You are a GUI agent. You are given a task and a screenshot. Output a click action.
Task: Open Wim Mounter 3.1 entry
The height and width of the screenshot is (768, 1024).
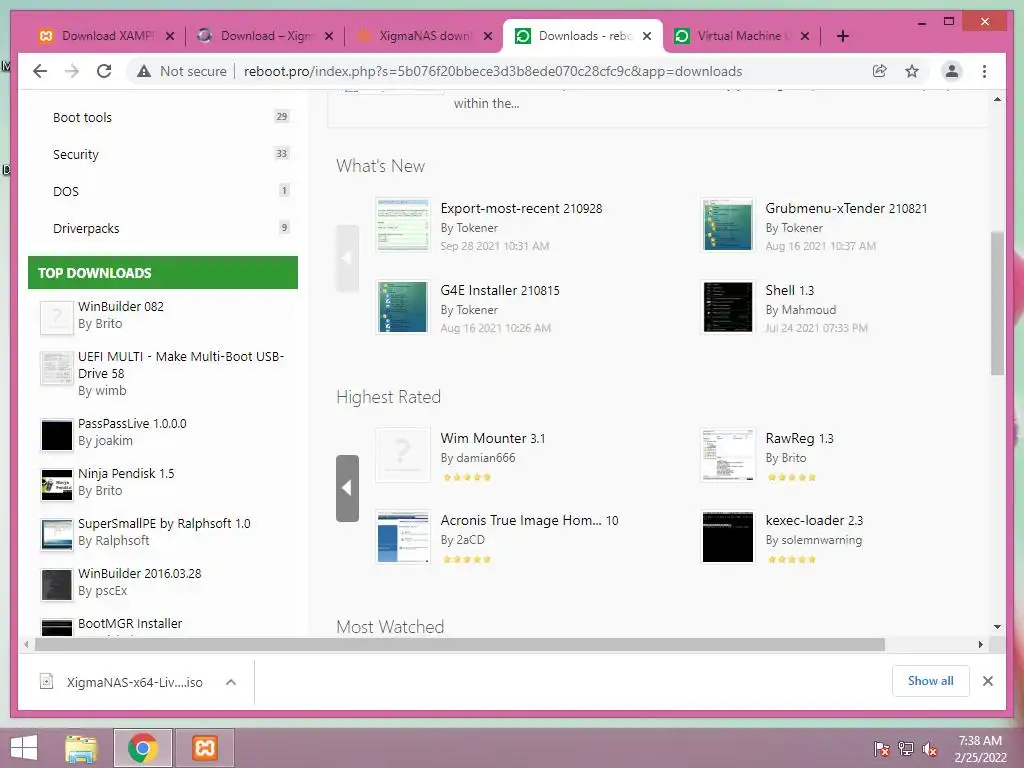[492, 438]
